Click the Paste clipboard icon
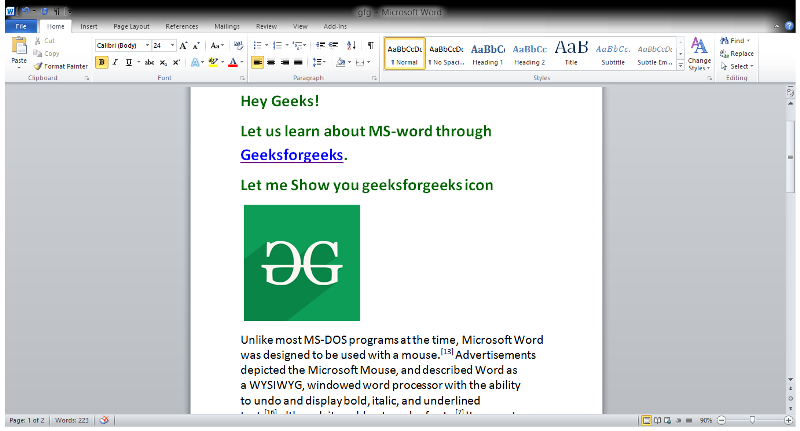This screenshot has height=431, width=800. pos(19,46)
